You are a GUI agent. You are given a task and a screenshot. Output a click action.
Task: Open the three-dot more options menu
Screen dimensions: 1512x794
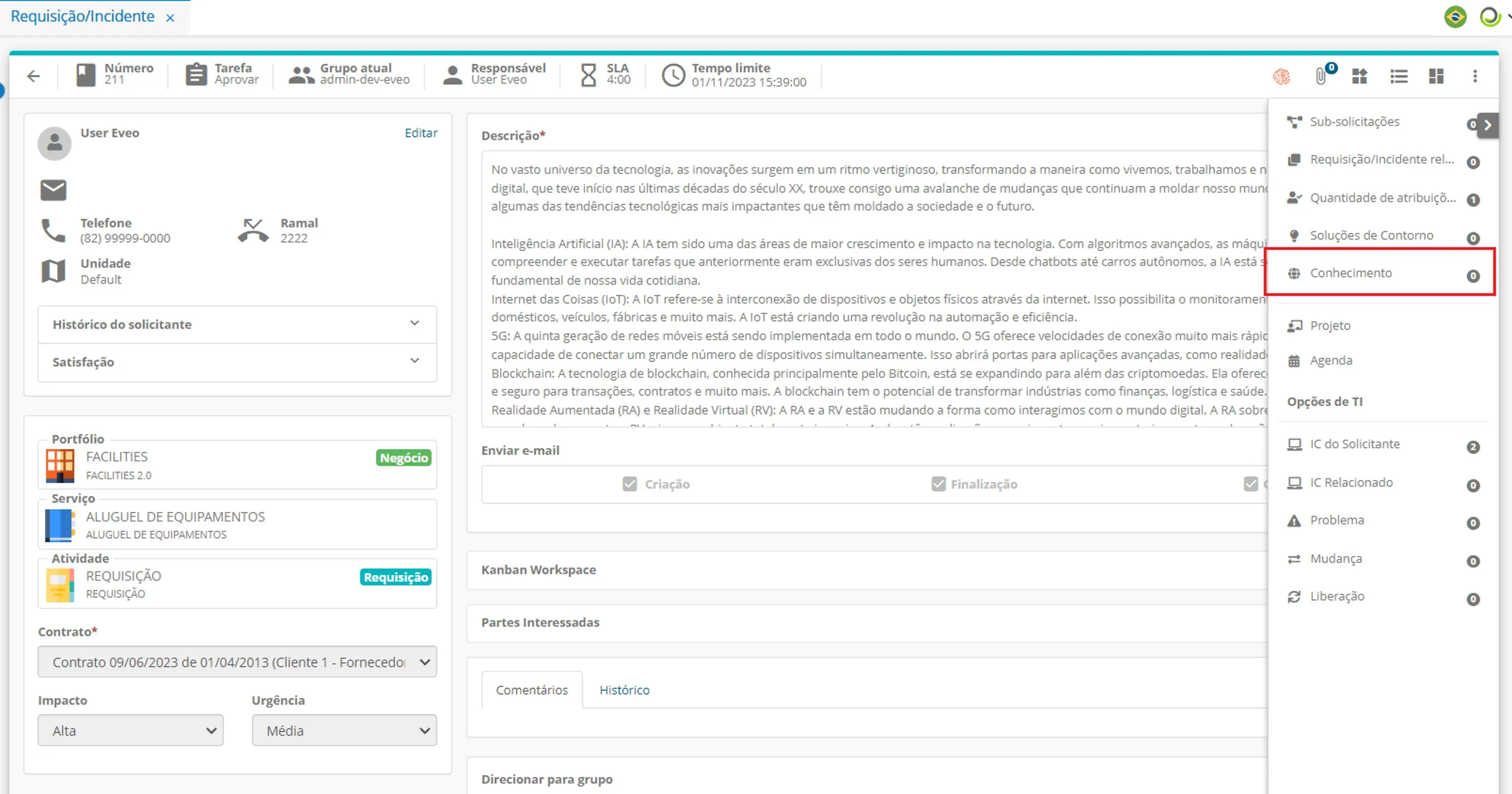[x=1475, y=76]
